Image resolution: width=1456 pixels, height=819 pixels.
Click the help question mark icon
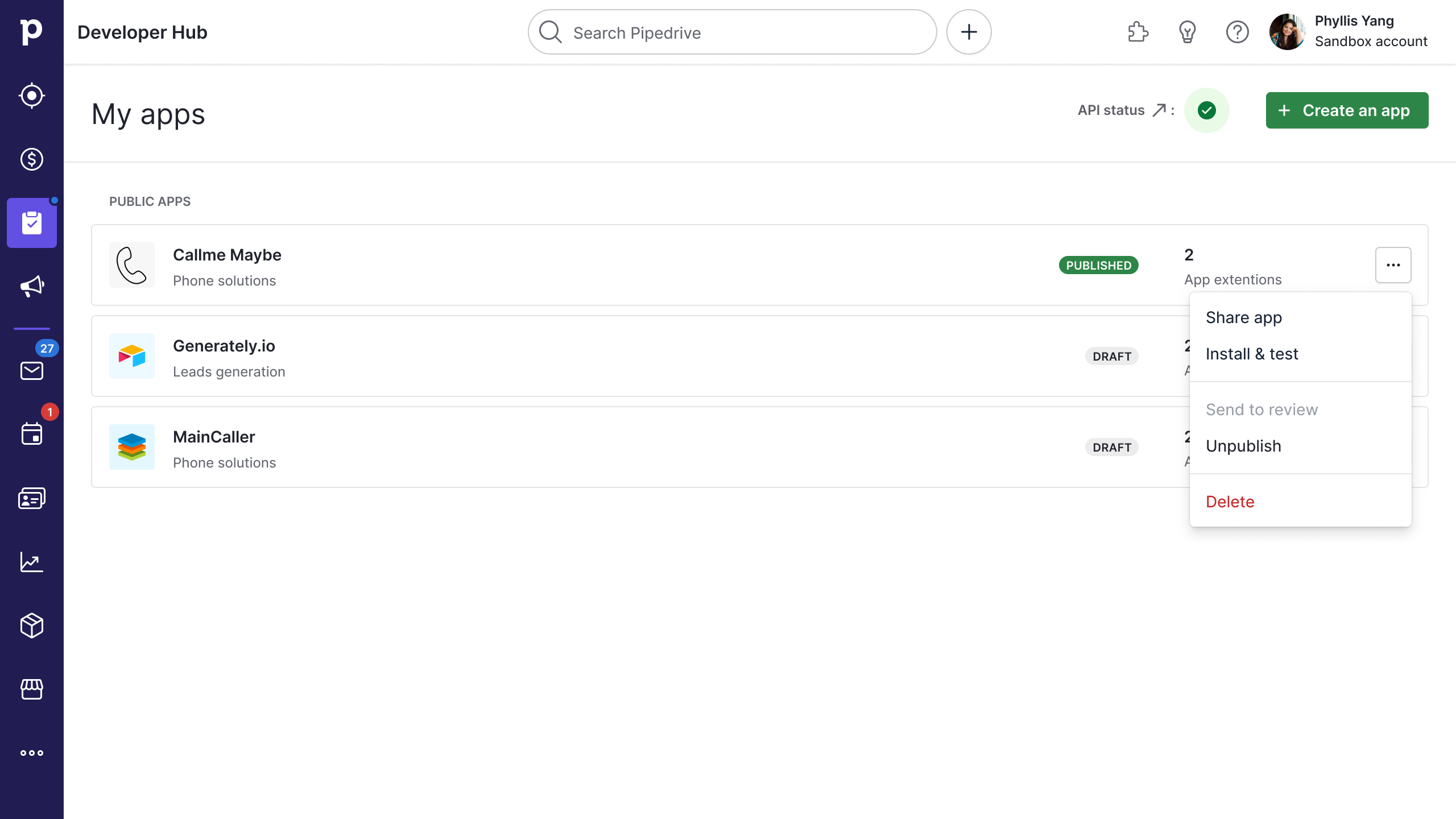point(1237,32)
